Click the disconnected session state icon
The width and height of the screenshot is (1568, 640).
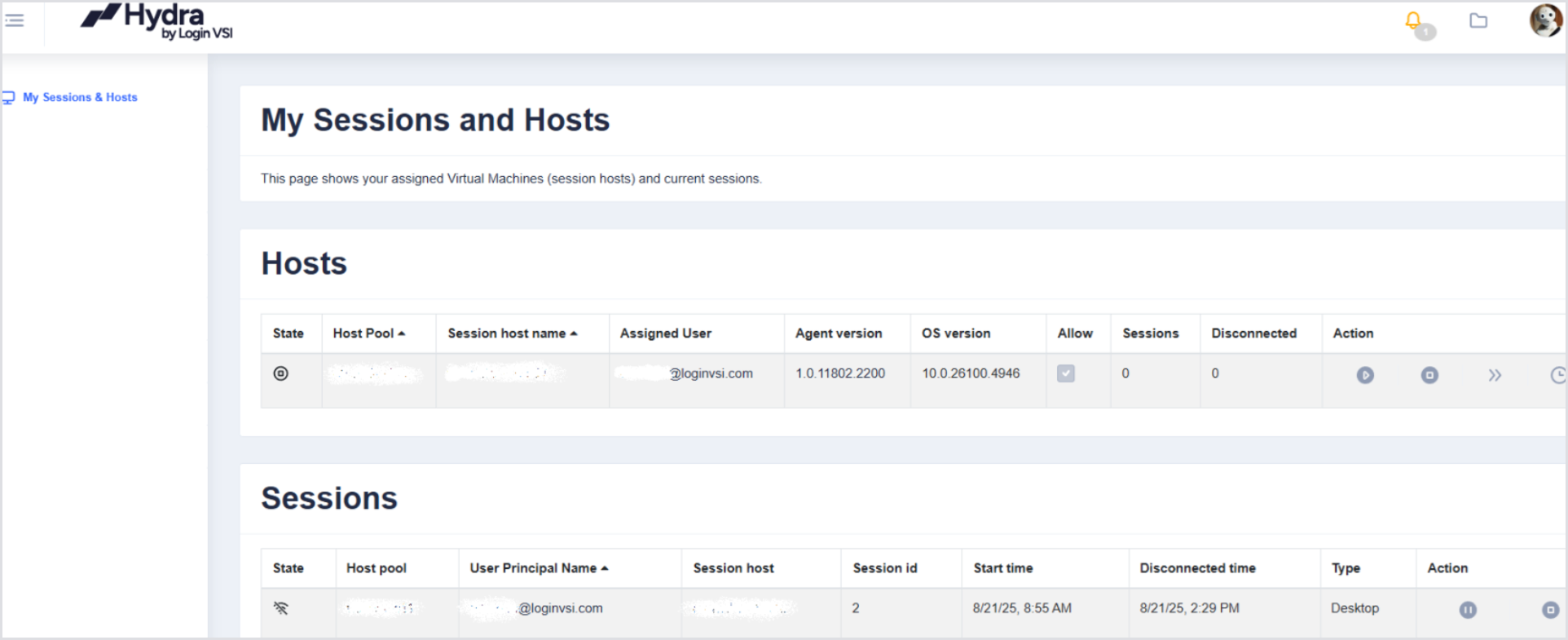click(281, 608)
